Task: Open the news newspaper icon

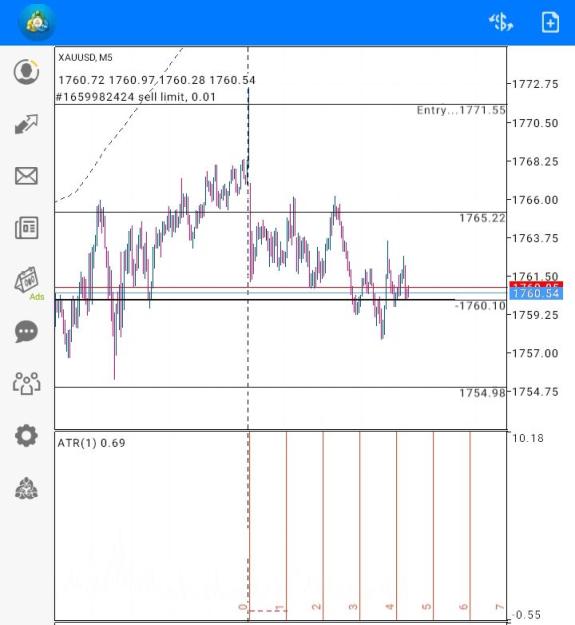Action: (x=26, y=228)
